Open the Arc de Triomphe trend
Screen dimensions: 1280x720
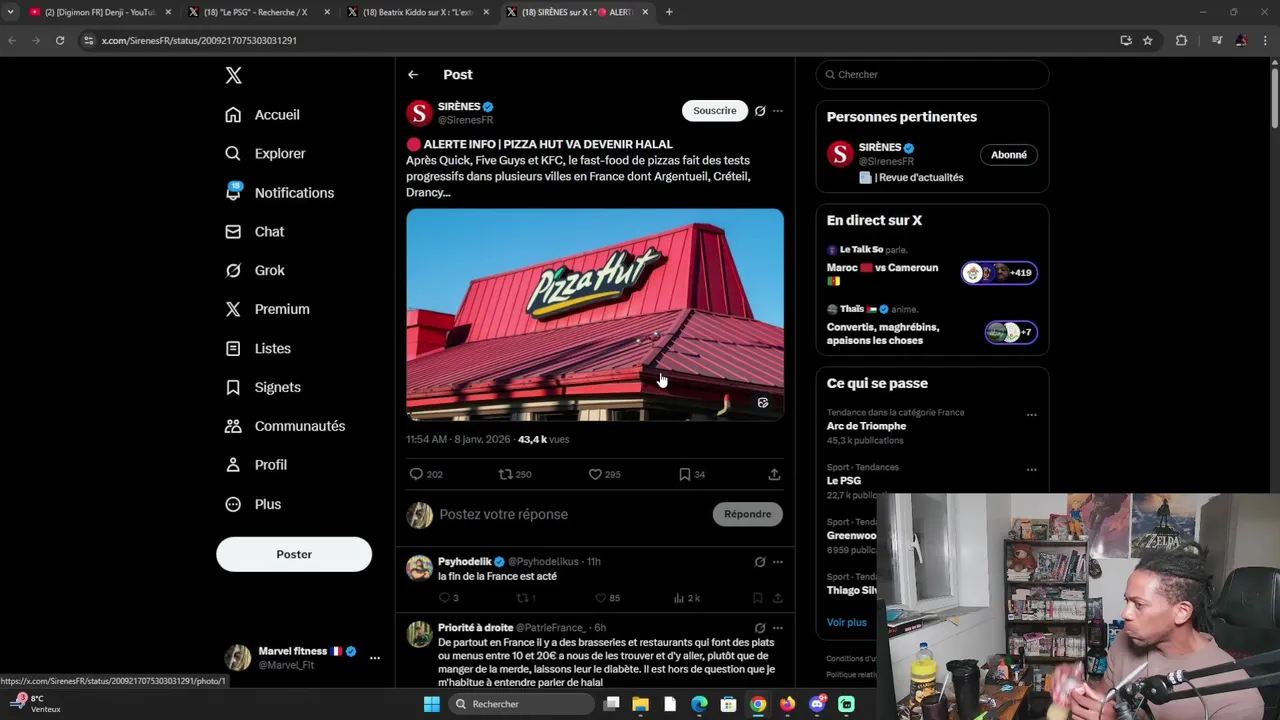pyautogui.click(x=866, y=426)
